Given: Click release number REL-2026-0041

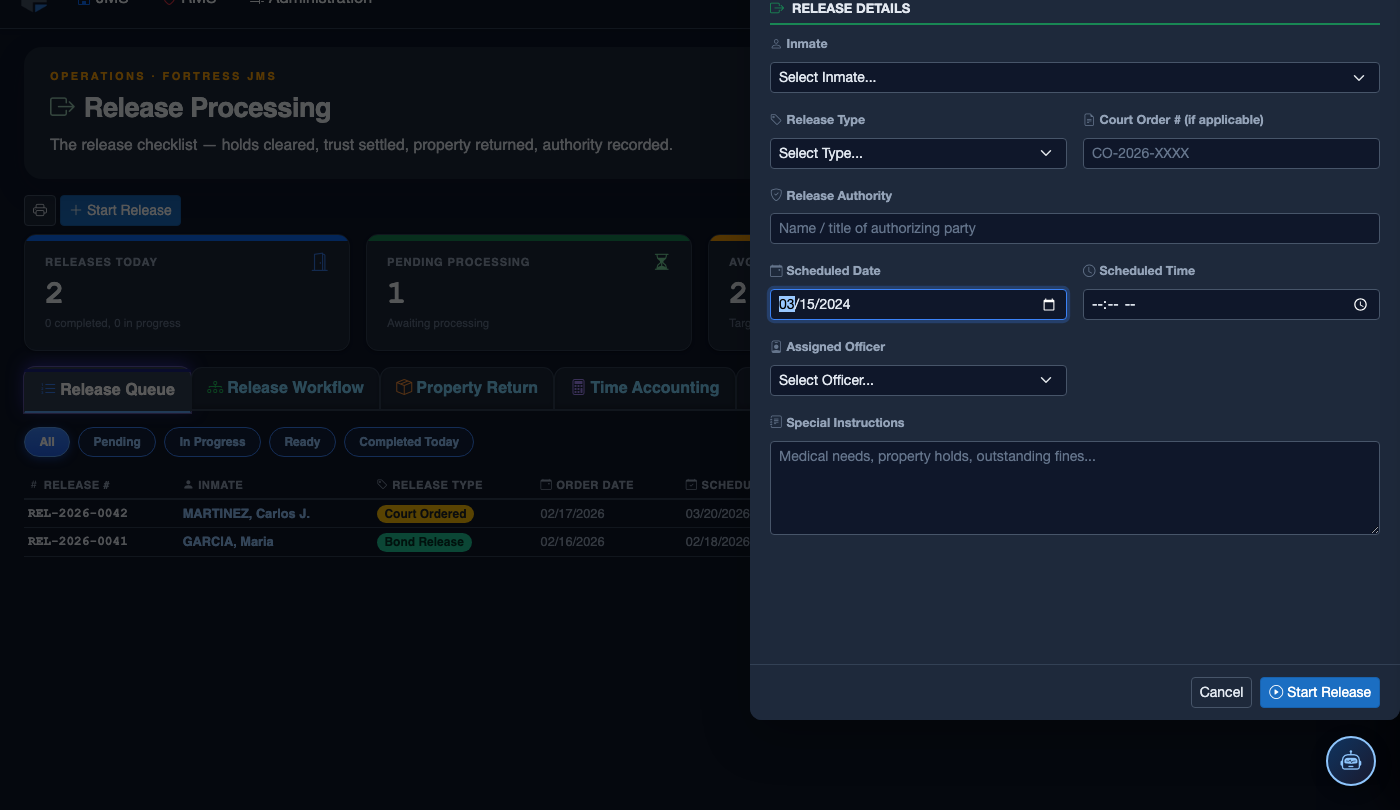Looking at the screenshot, I should (78, 542).
